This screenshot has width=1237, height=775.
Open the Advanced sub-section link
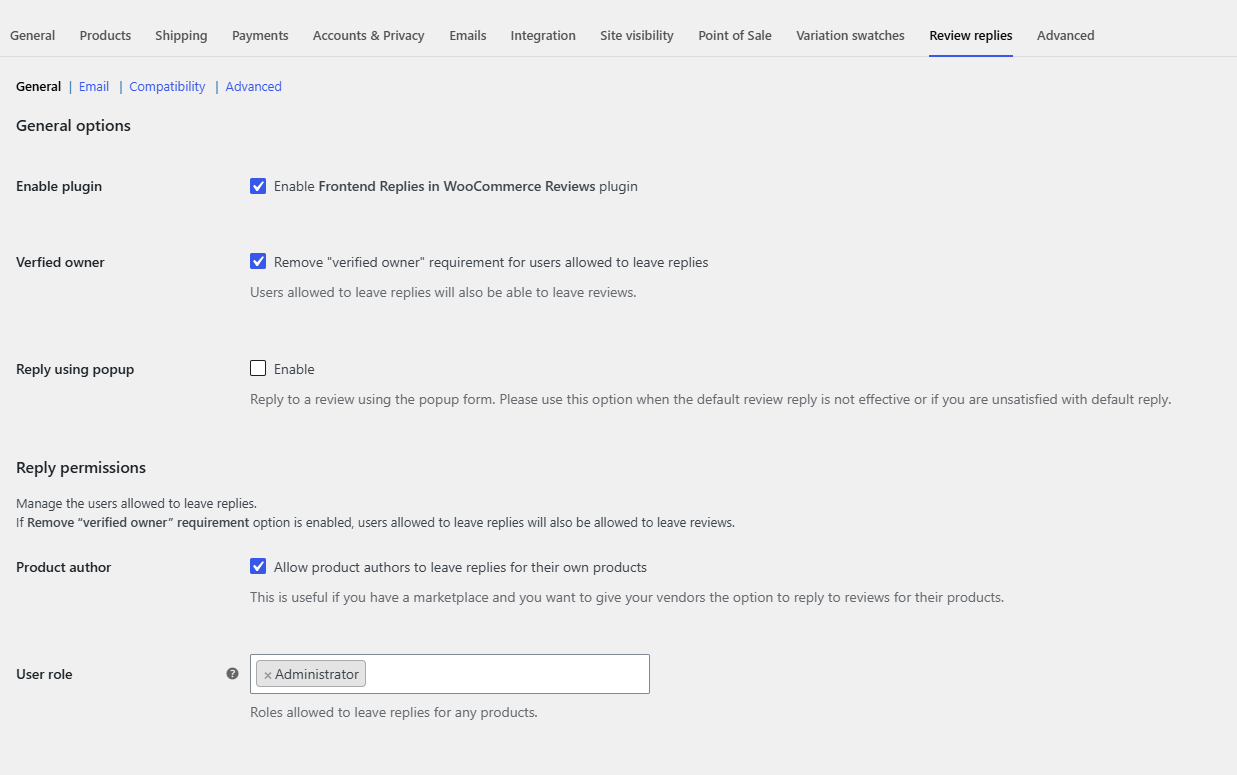(x=254, y=87)
